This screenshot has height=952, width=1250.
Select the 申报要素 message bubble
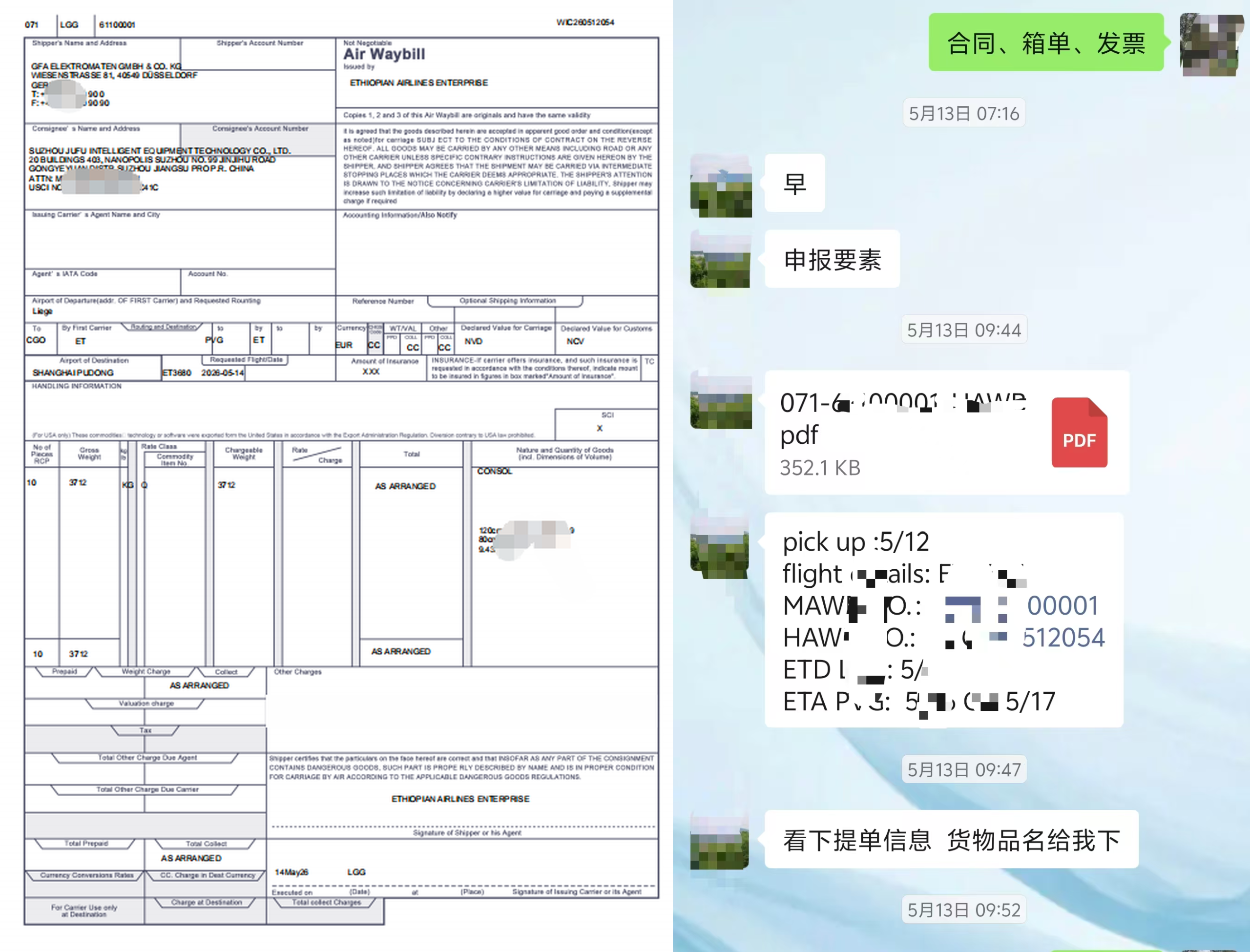832,260
